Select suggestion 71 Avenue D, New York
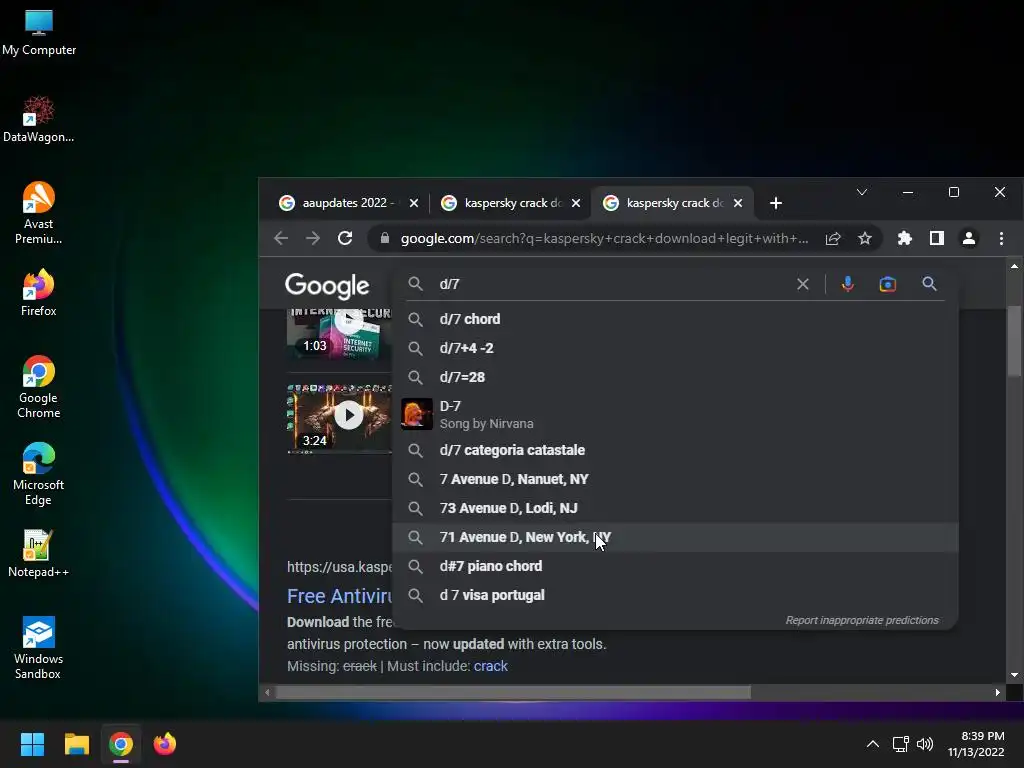Screen dimensions: 1024x768 click(676, 537)
